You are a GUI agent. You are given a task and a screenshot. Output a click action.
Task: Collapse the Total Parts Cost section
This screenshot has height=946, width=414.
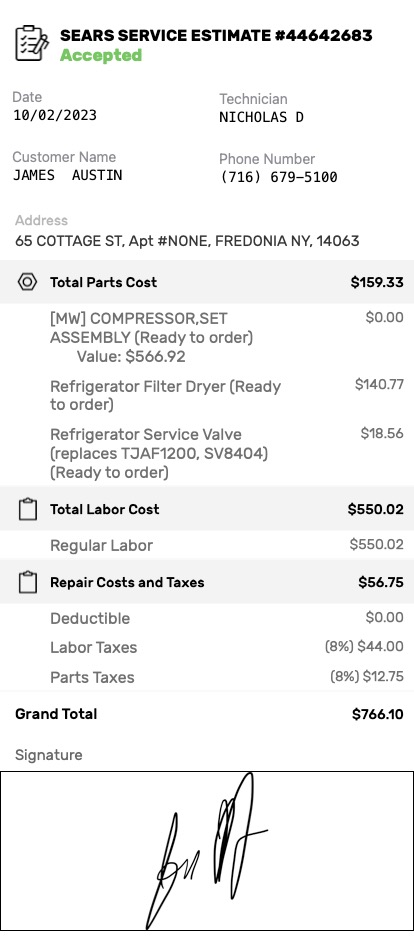[x=207, y=282]
